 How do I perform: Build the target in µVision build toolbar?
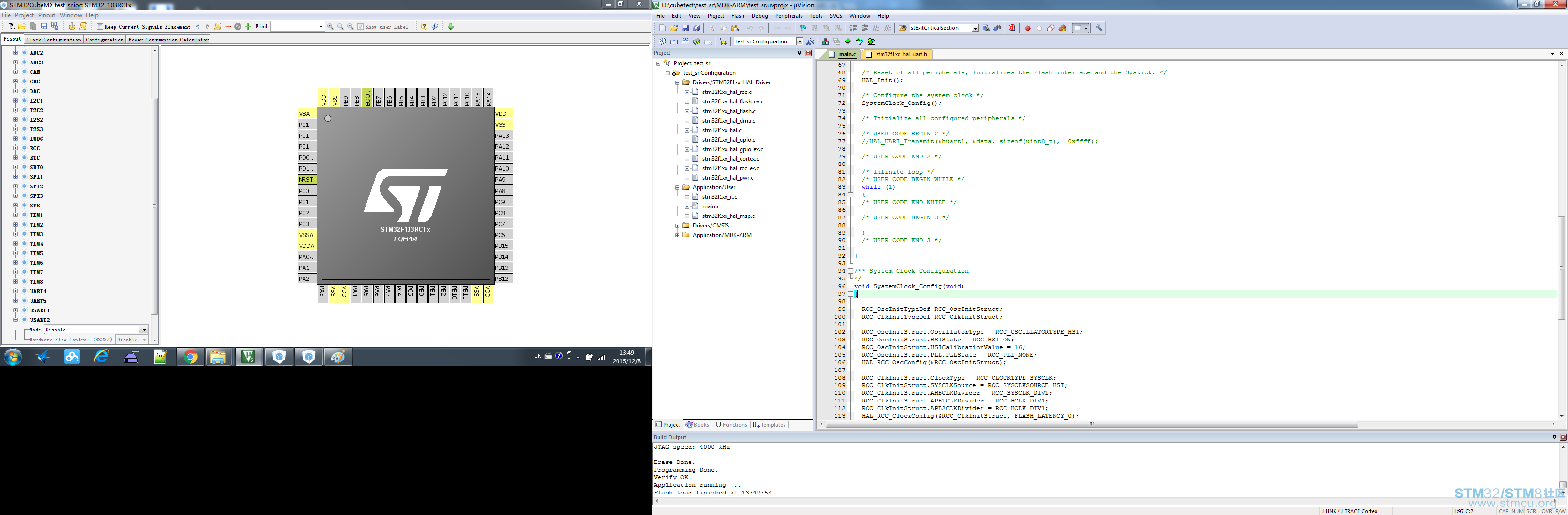click(x=674, y=41)
